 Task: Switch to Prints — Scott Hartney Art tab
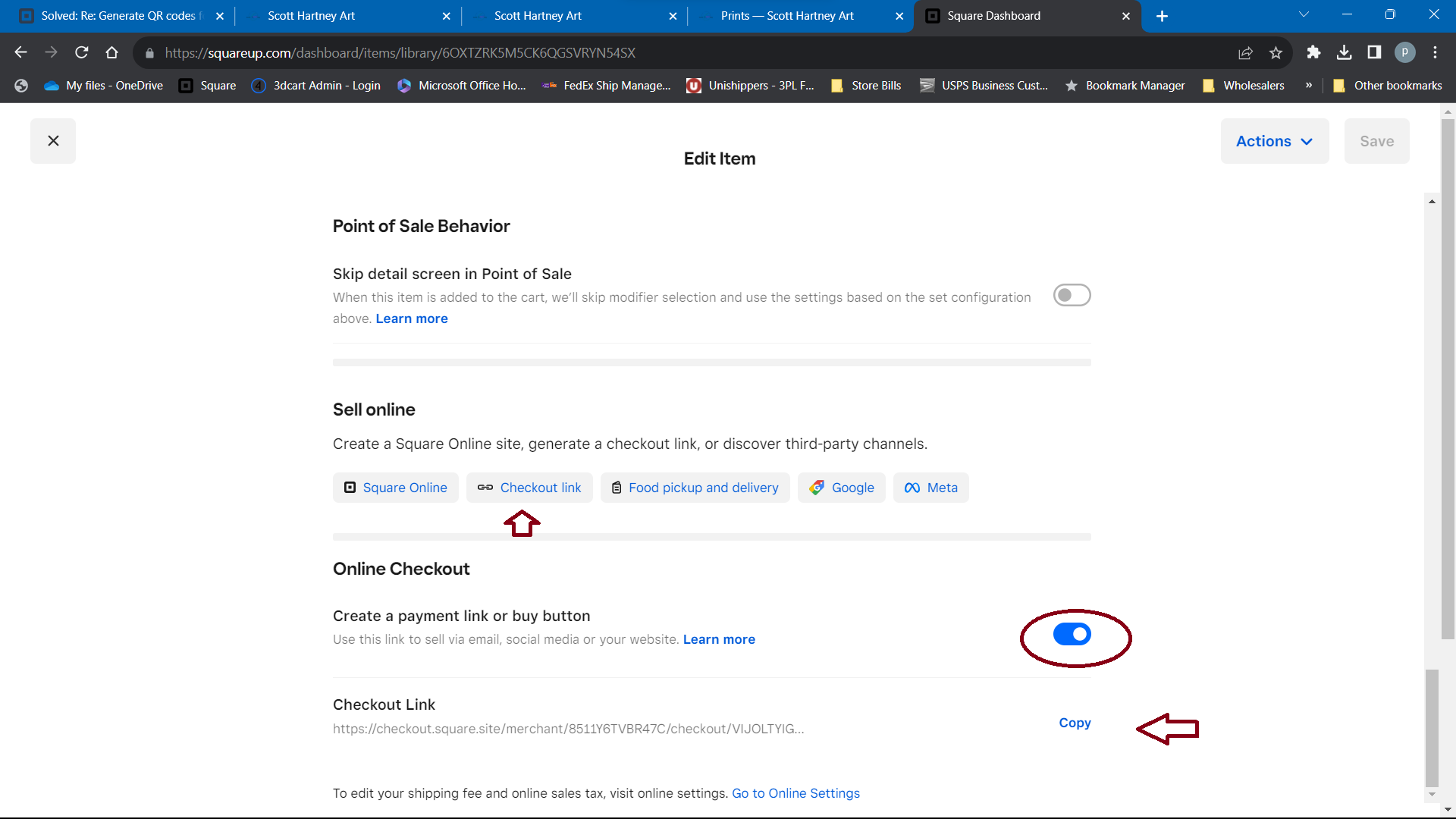coord(787,16)
